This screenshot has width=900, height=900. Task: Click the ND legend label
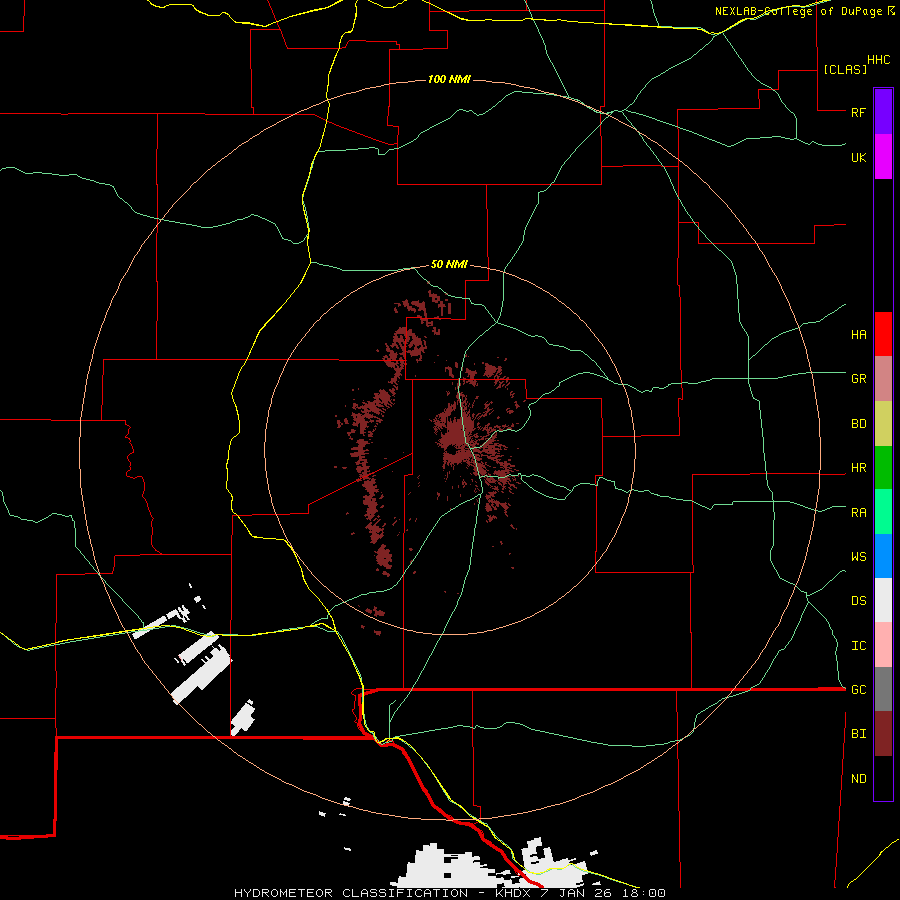pyautogui.click(x=858, y=779)
